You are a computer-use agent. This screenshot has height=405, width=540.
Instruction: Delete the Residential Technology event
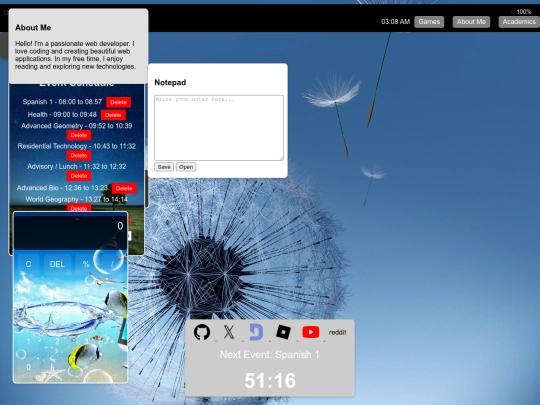point(79,156)
